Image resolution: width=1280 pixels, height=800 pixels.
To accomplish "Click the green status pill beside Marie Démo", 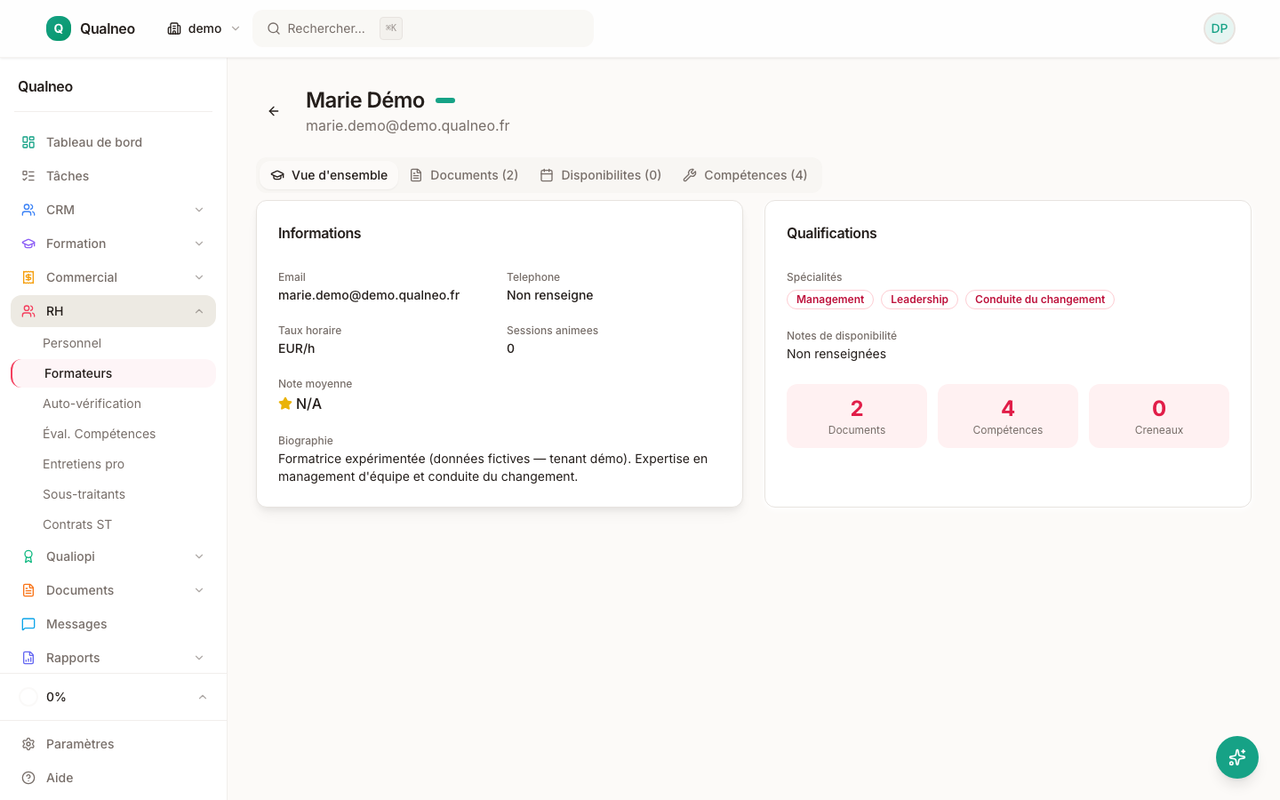I will click(445, 100).
